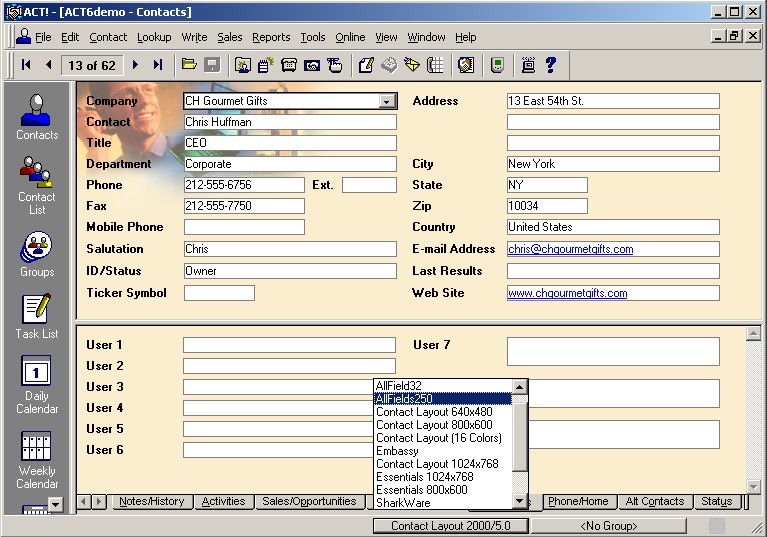The image size is (767, 537).
Task: Select Contact Layout 640x480 from list
Action: tap(443, 412)
